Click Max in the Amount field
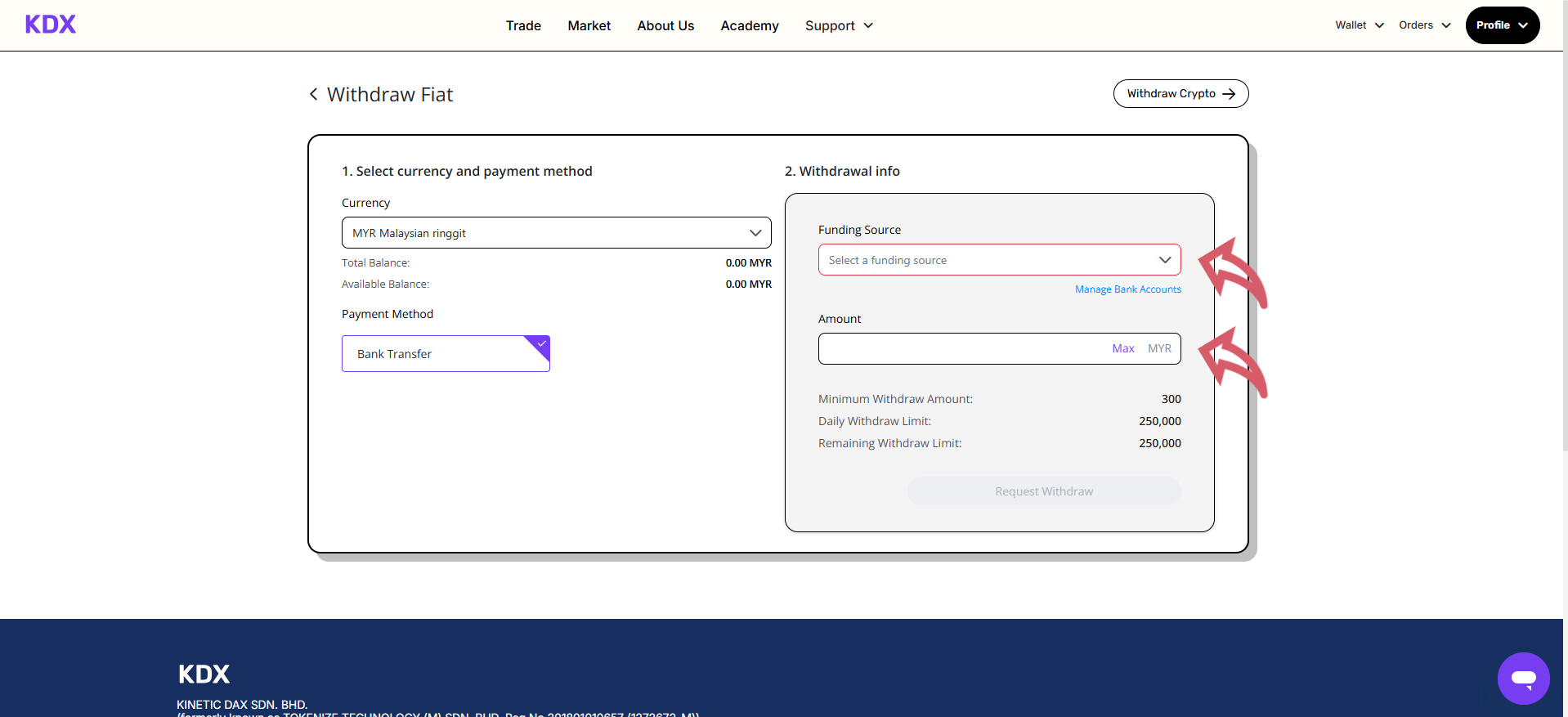The height and width of the screenshot is (717, 1568). point(1122,349)
